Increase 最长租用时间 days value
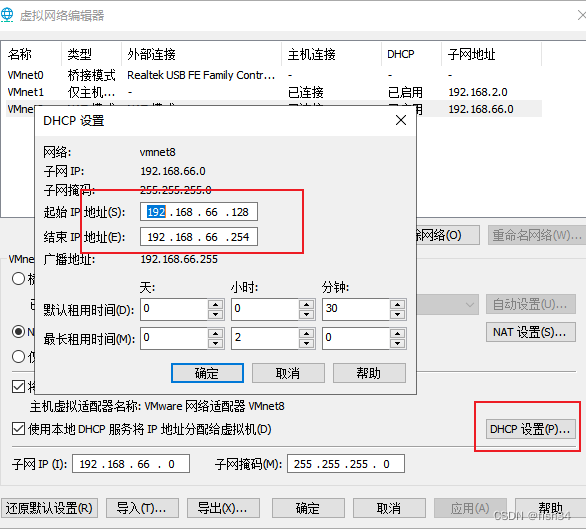This screenshot has height=530, width=586. point(216,333)
